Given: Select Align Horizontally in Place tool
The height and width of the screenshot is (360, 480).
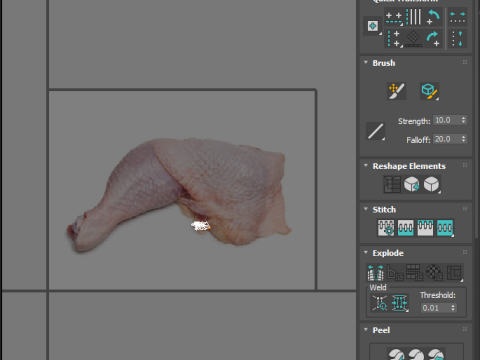Looking at the screenshot, I should pos(394,18).
